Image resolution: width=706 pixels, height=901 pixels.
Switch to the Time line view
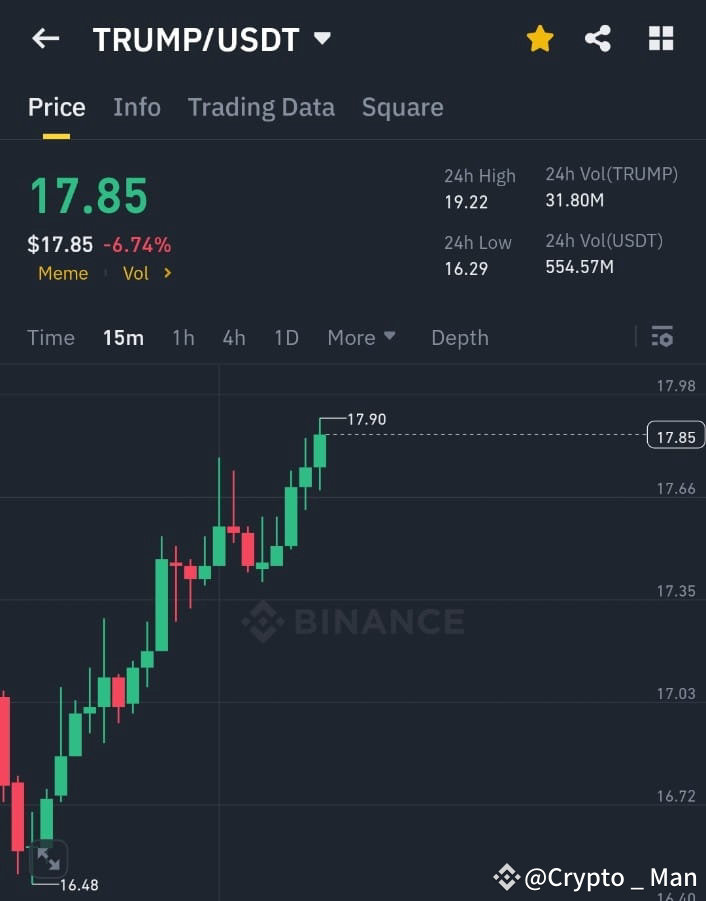coord(50,338)
